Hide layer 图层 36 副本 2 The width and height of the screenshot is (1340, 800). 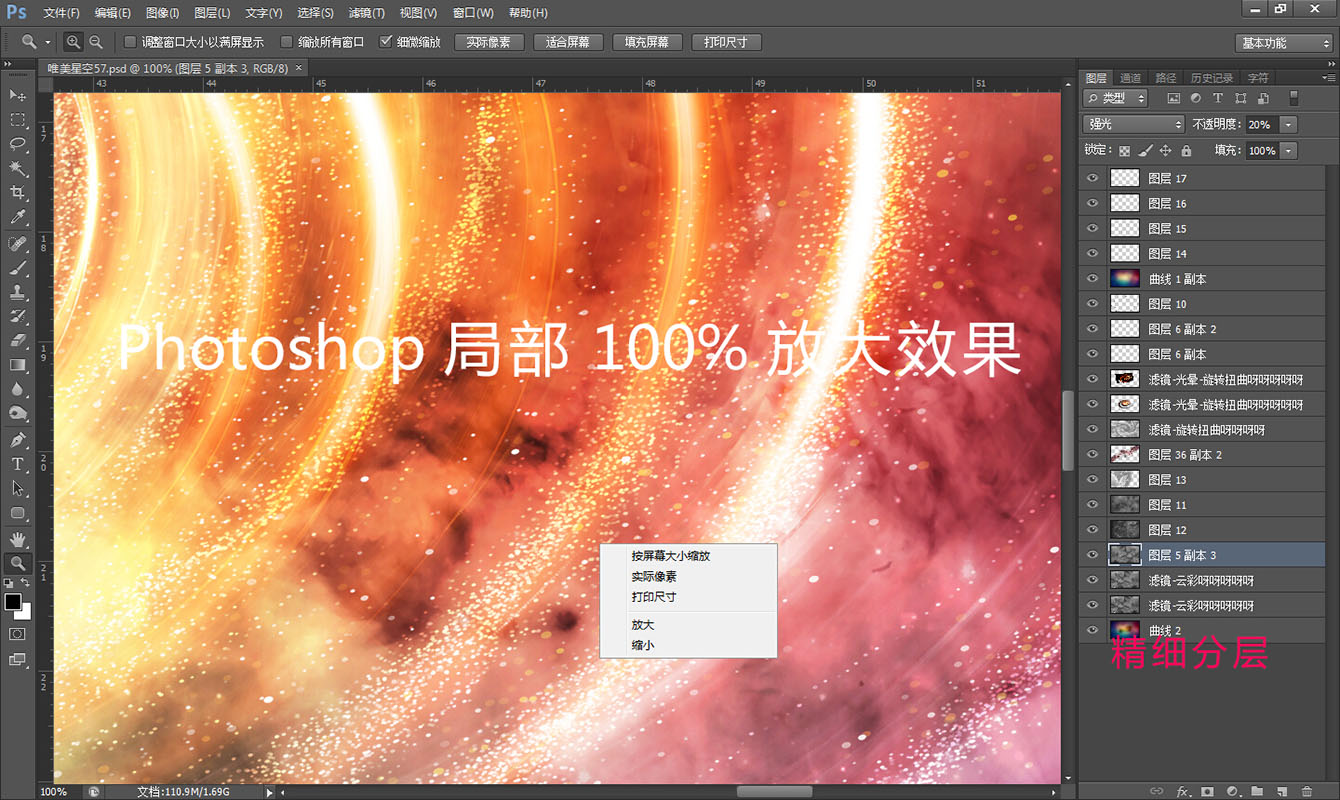click(x=1092, y=454)
